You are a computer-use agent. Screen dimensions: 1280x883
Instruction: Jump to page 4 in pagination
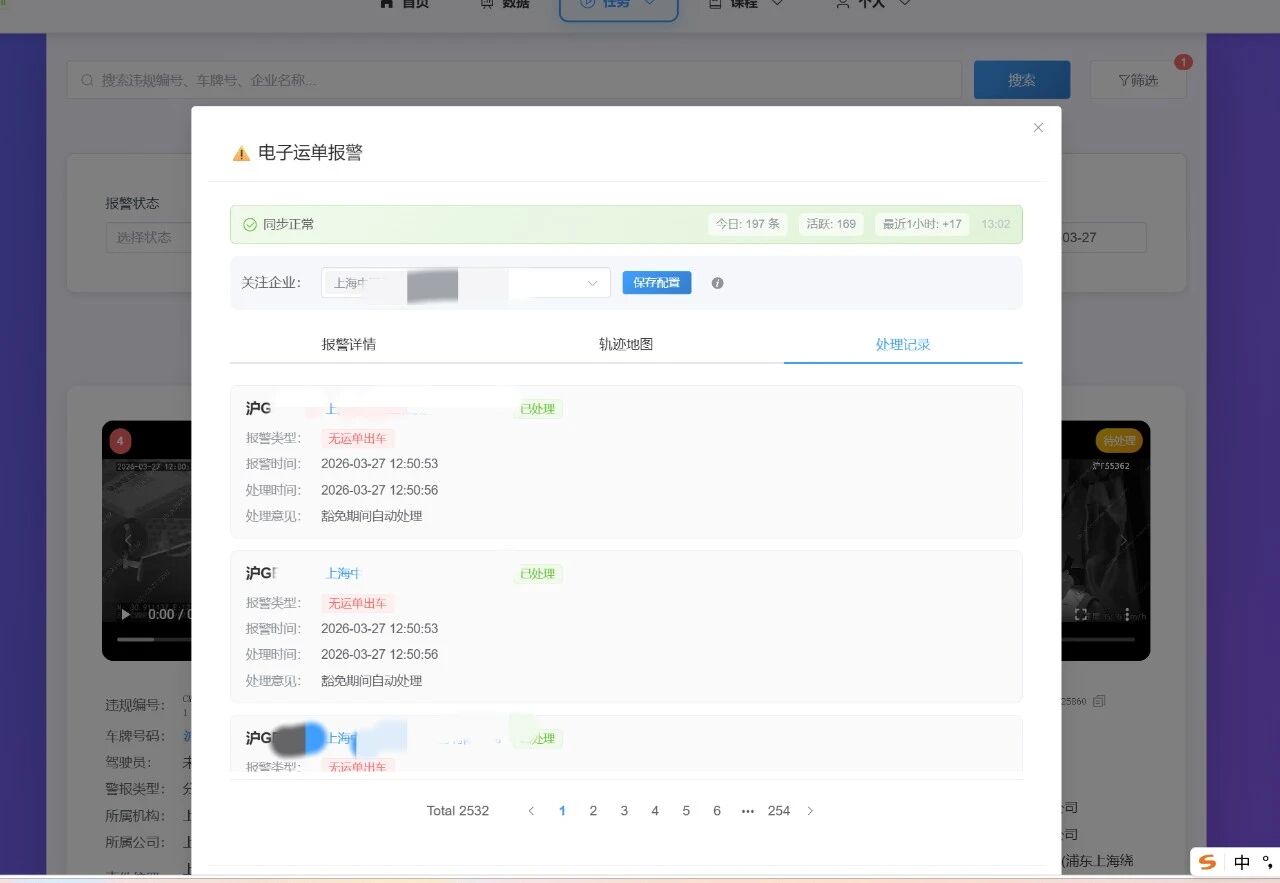pyautogui.click(x=655, y=811)
